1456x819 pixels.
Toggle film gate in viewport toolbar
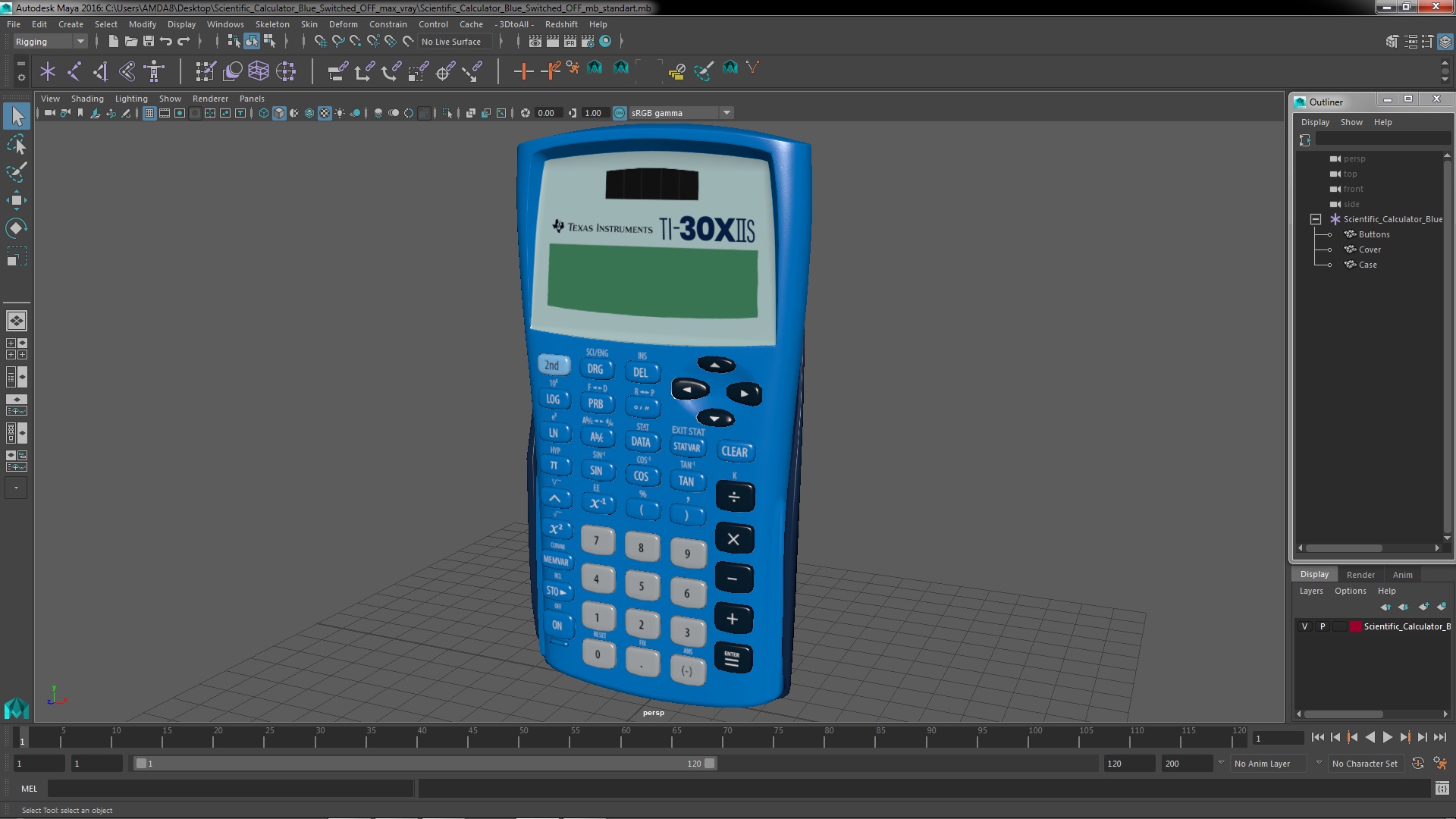(165, 113)
